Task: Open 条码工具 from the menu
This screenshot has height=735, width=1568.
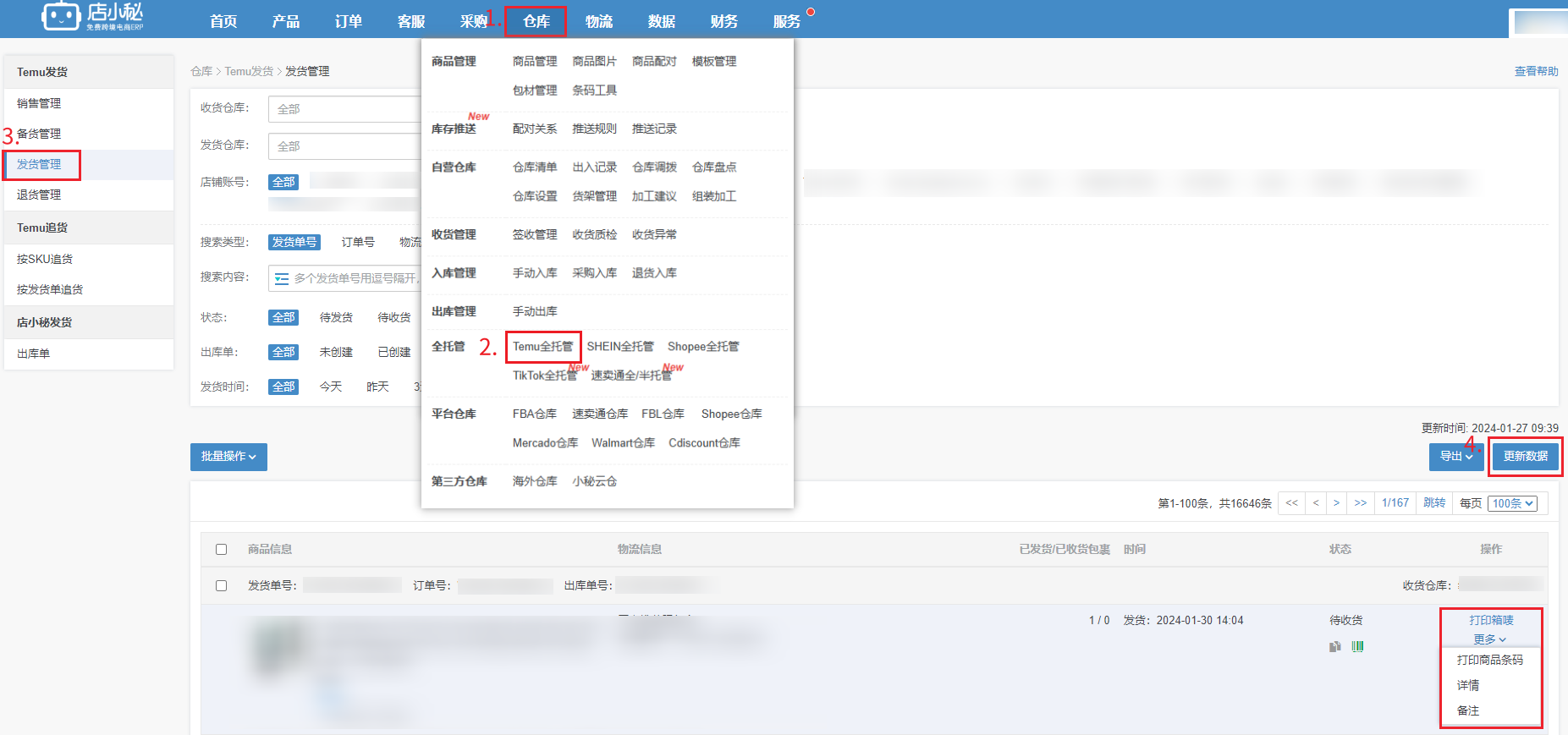Action: click(x=595, y=91)
